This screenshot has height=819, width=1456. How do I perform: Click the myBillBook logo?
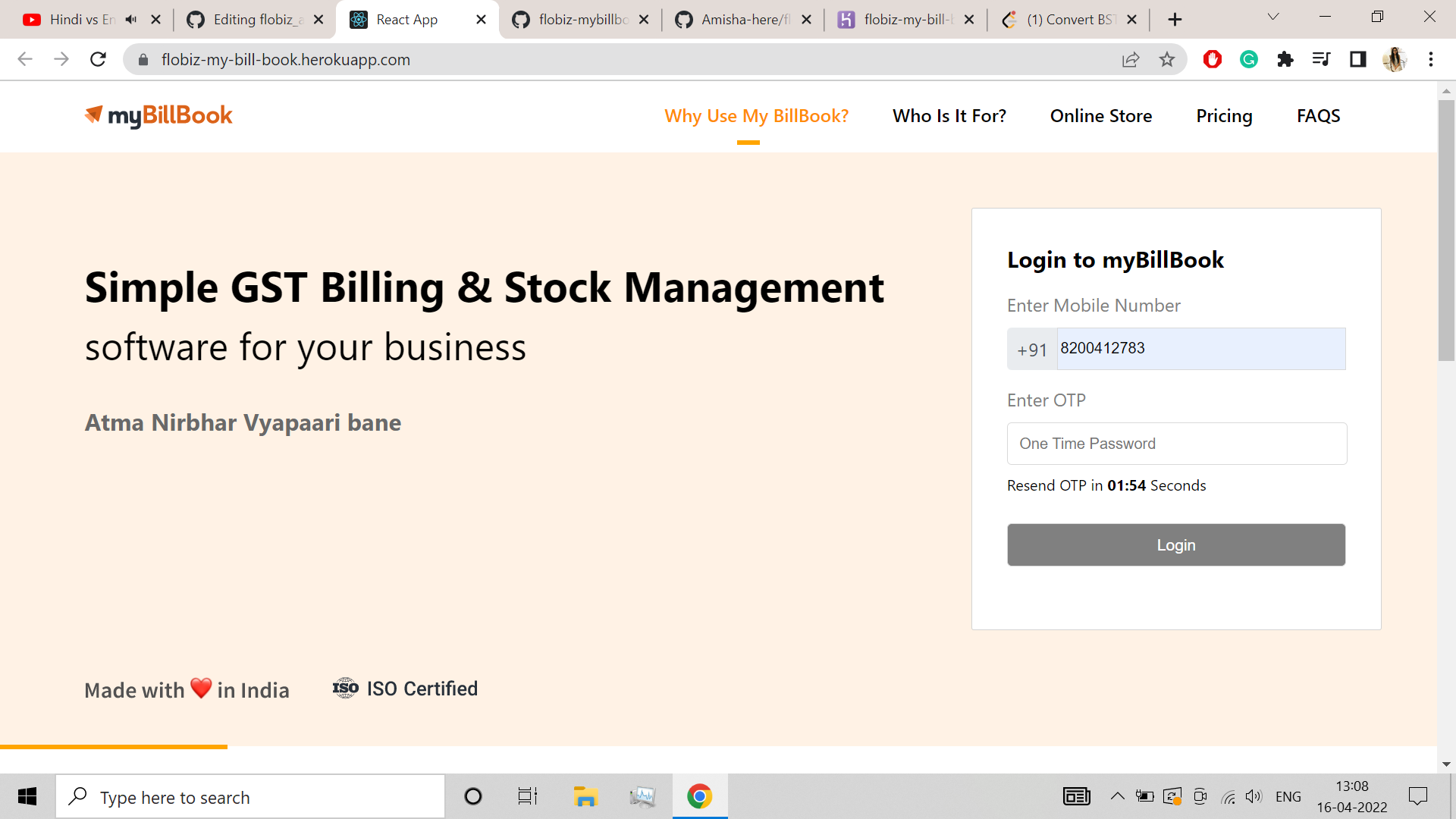pos(158,115)
